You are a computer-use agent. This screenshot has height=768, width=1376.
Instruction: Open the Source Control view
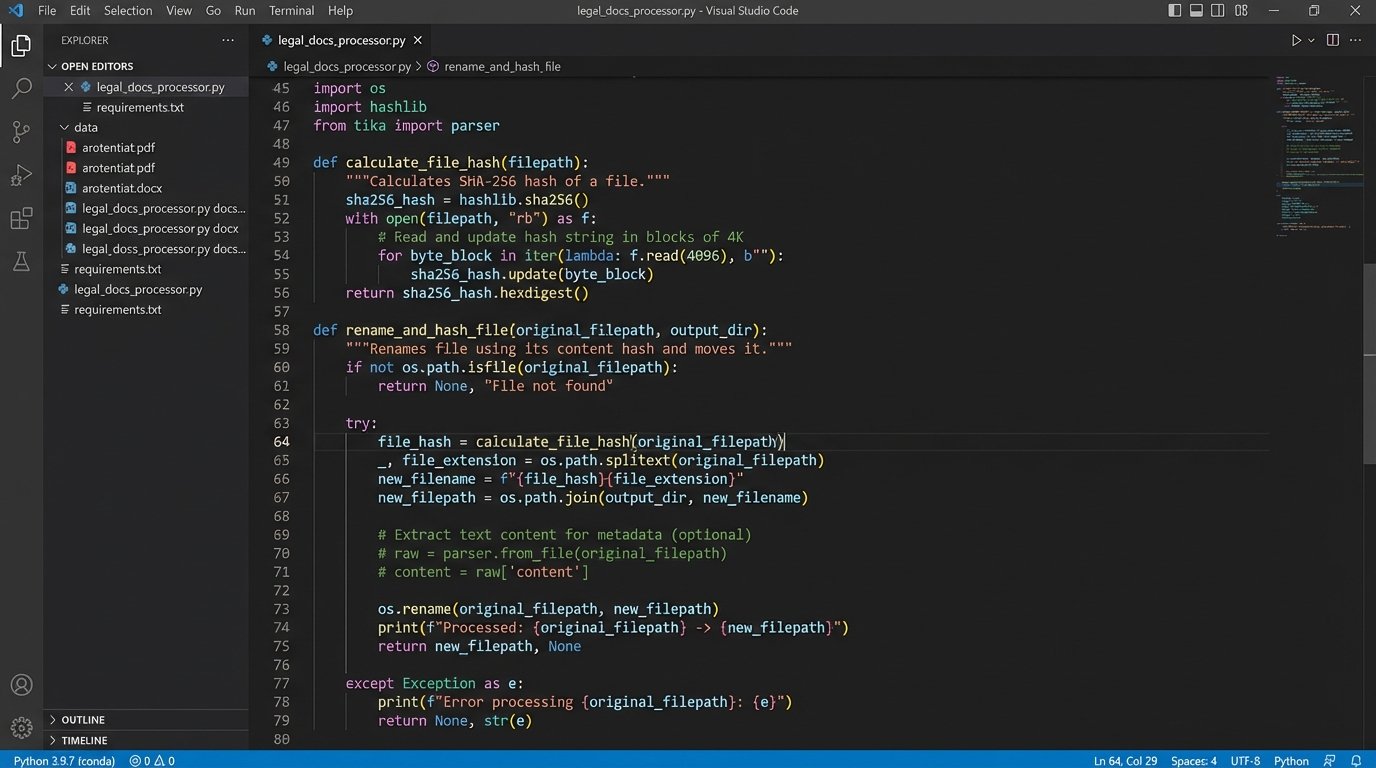coord(21,132)
